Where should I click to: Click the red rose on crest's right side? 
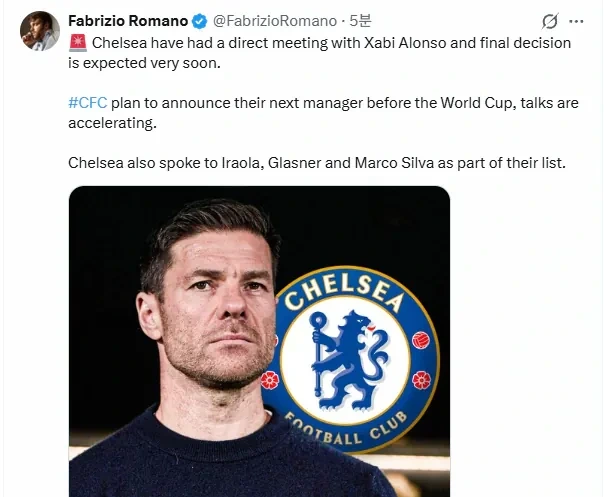click(x=421, y=380)
